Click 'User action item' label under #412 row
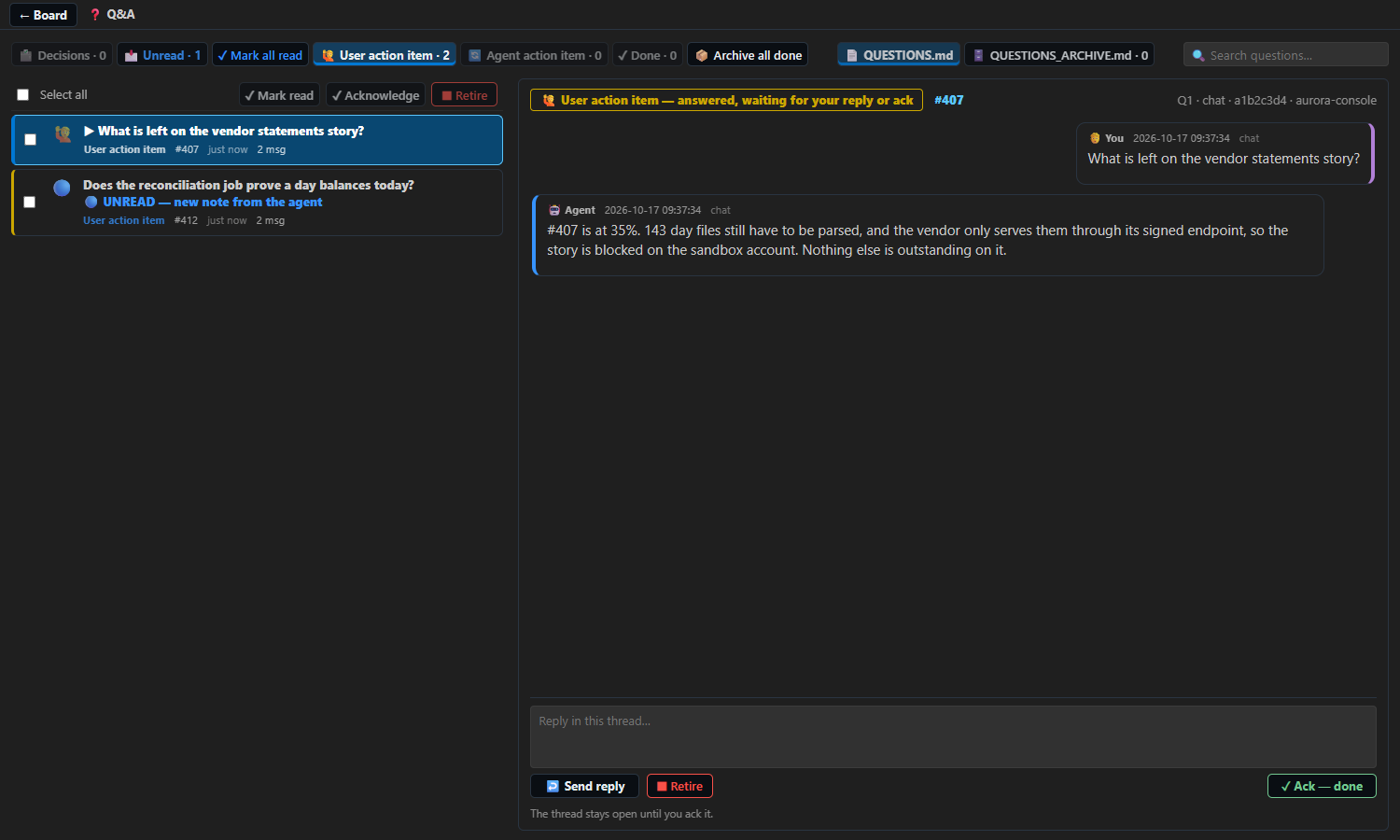The width and height of the screenshot is (1400, 840). [123, 220]
